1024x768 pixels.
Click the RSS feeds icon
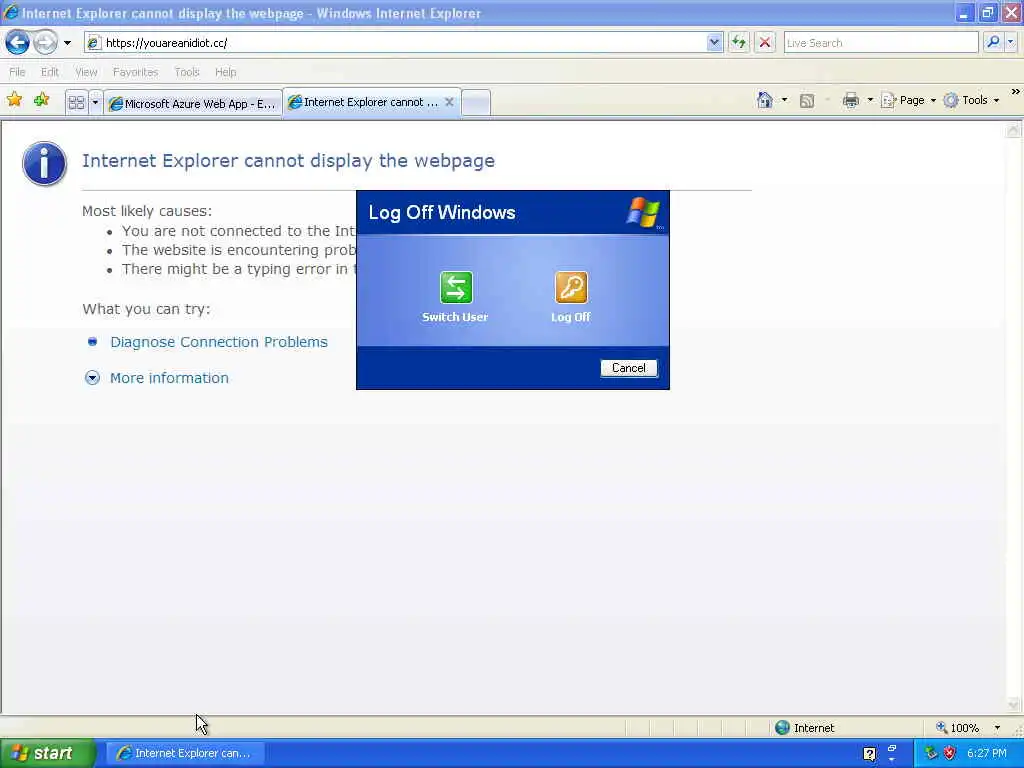[x=807, y=101]
